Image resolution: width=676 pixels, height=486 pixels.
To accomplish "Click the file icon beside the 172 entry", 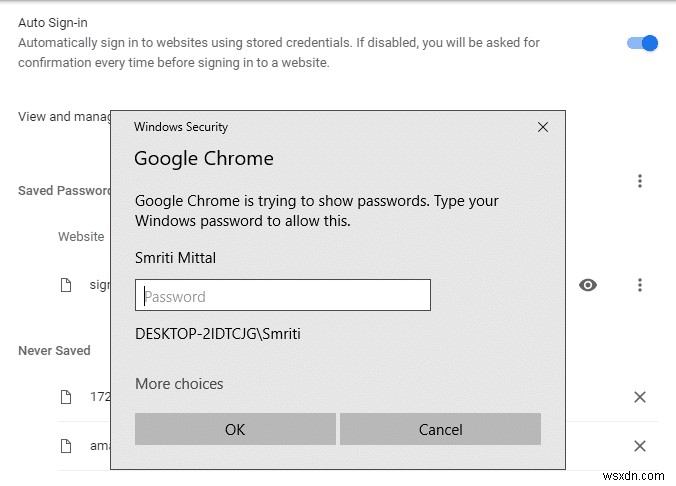I will click(x=66, y=397).
